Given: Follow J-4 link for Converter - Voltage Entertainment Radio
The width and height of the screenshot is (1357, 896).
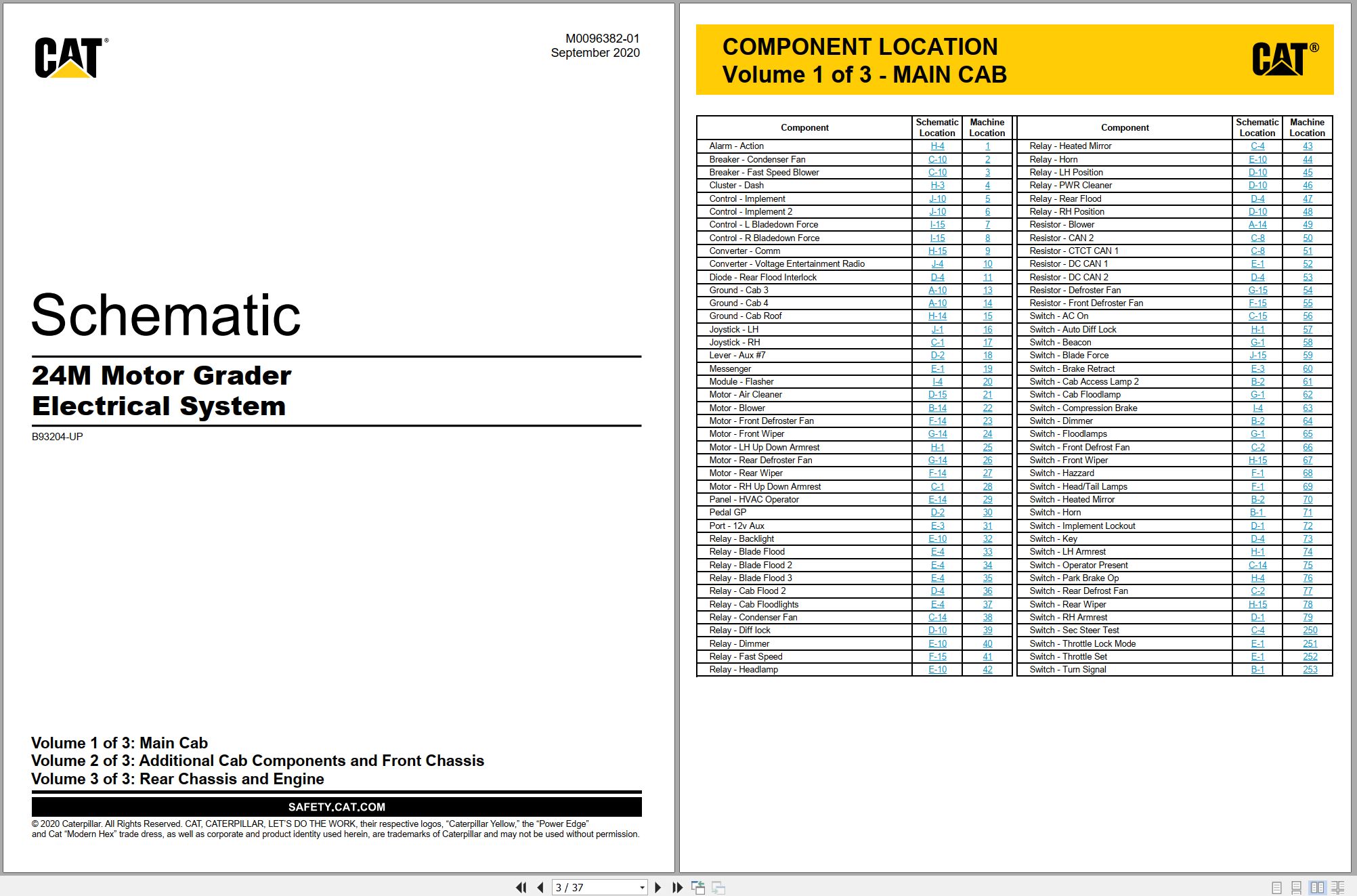Looking at the screenshot, I should coord(937,264).
